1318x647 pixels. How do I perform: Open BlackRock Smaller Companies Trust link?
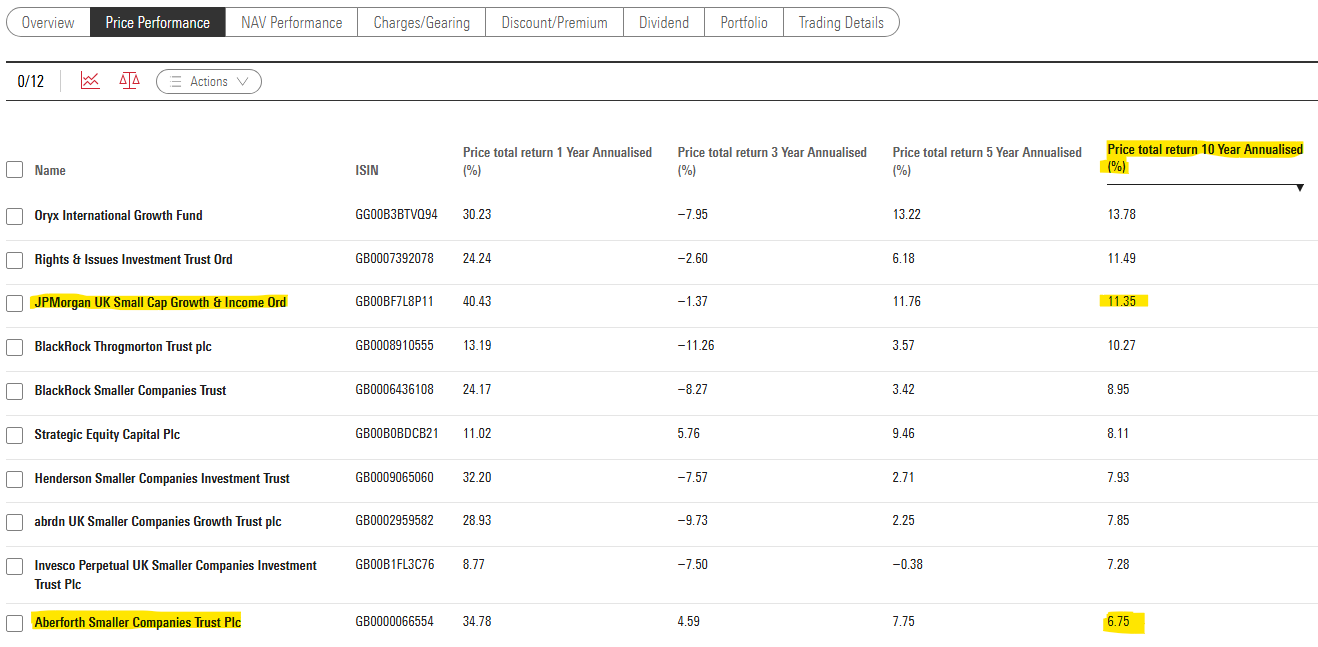tap(130, 391)
